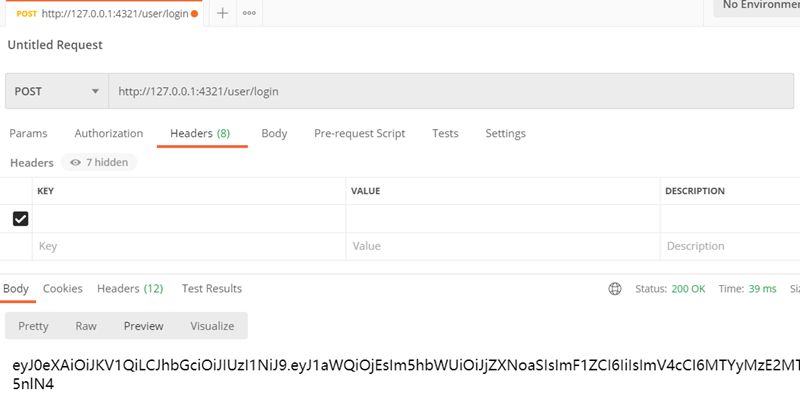The height and width of the screenshot is (405, 800).
Task: Open a new request tab with plus icon
Action: pos(222,13)
